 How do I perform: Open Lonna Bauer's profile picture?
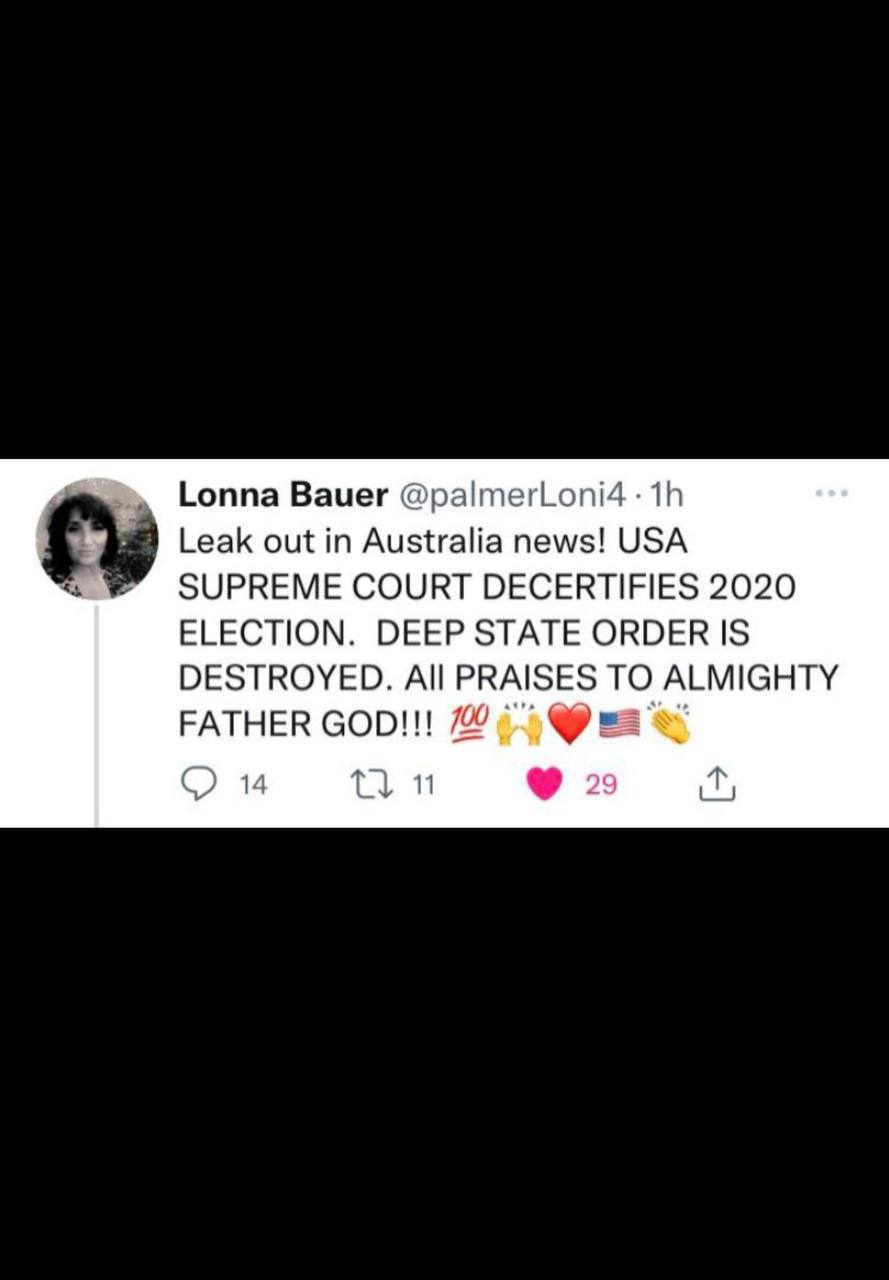tap(96, 539)
